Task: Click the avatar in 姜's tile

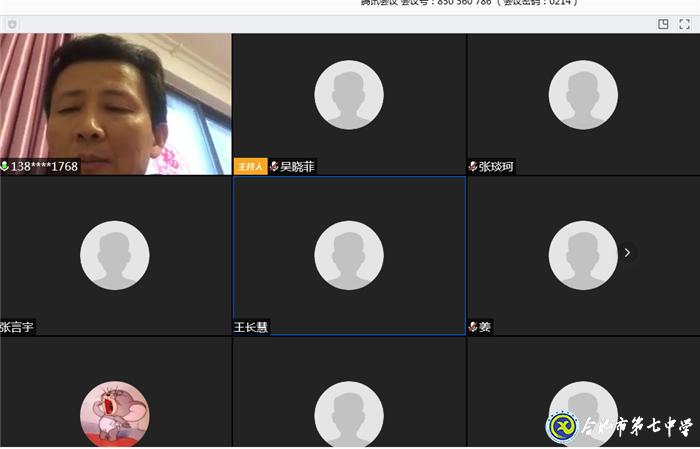Action: coord(583,255)
